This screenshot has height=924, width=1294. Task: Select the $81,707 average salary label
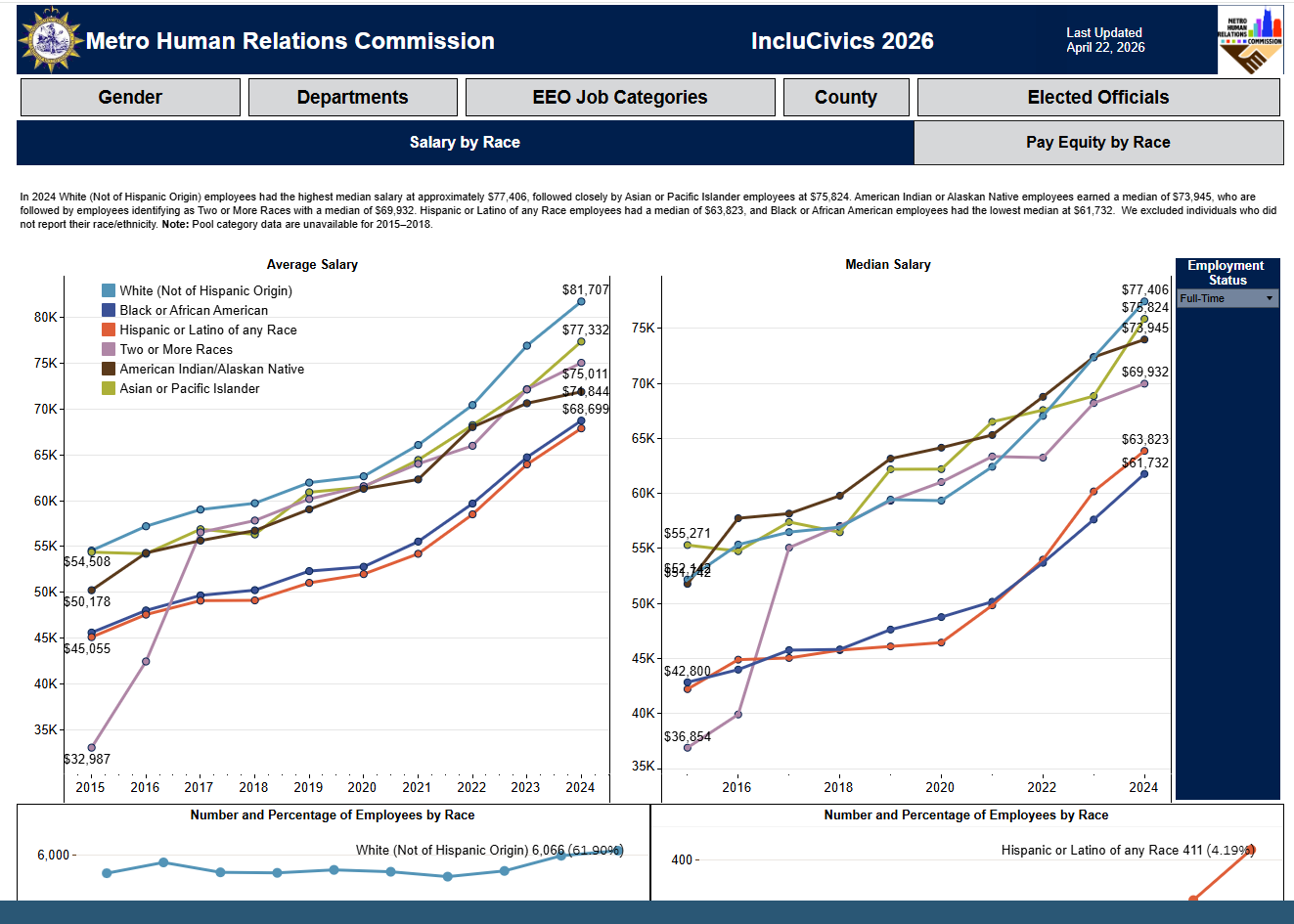[x=585, y=290]
